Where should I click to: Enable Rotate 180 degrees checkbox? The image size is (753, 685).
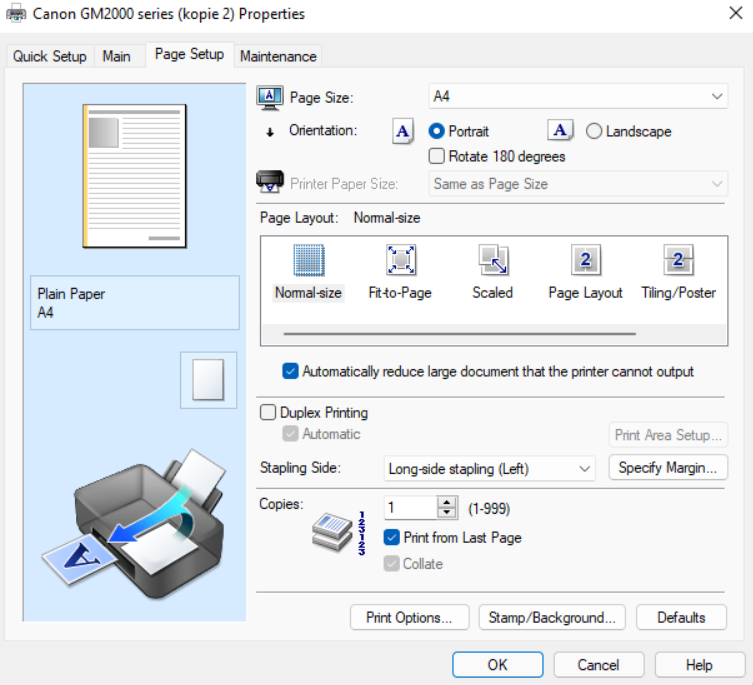tap(437, 156)
